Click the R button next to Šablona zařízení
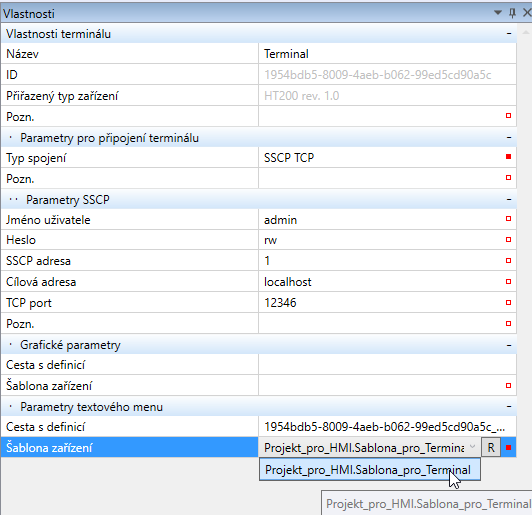This screenshot has height=515, width=532. pos(491,447)
